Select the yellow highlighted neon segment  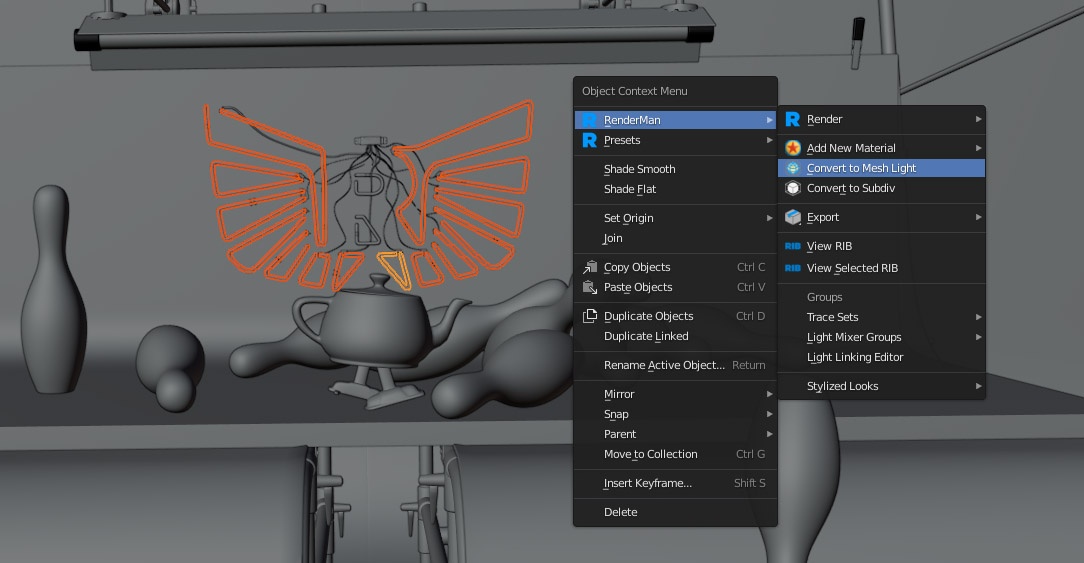396,269
